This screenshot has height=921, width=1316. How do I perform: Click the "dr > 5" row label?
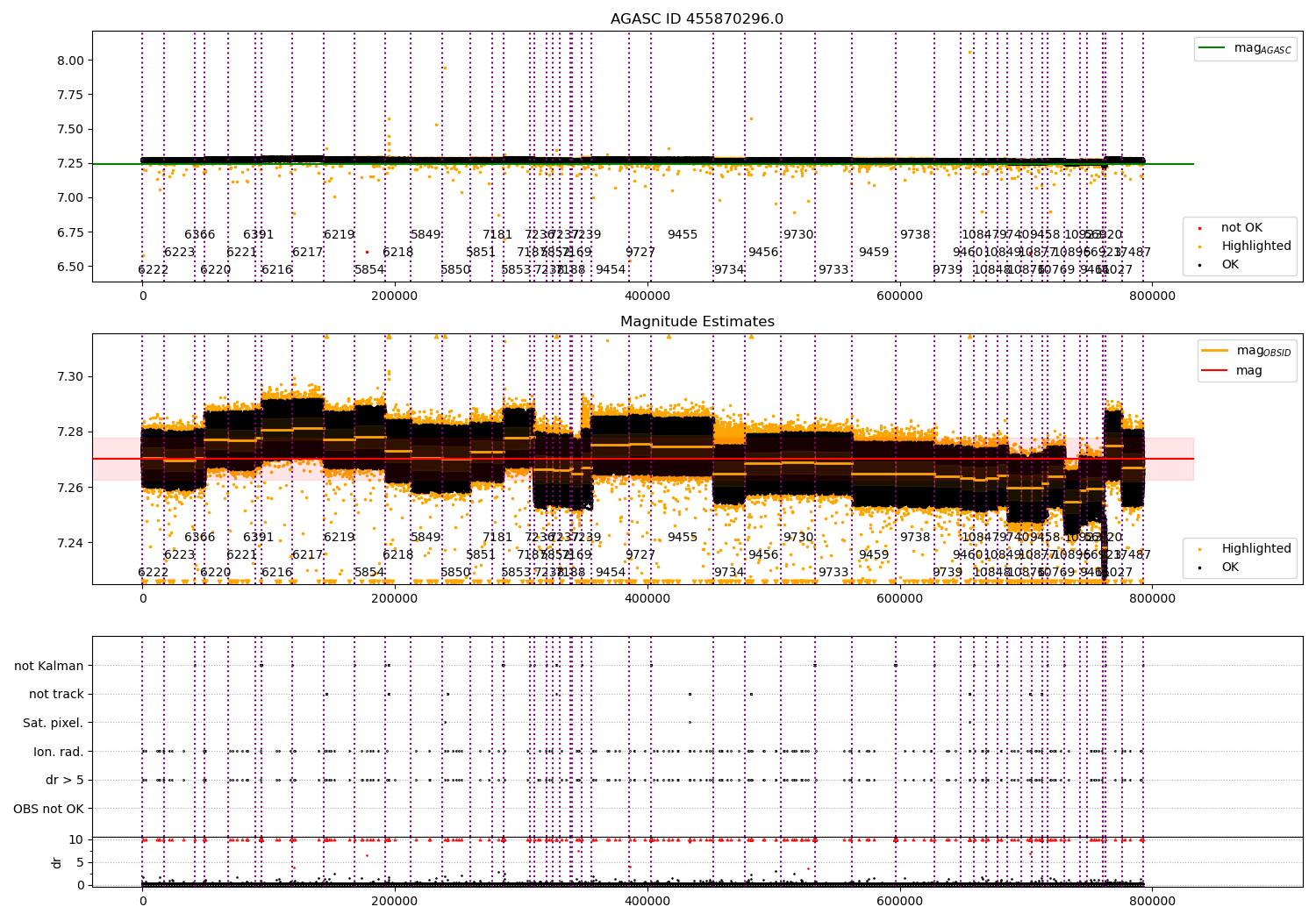coord(65,780)
